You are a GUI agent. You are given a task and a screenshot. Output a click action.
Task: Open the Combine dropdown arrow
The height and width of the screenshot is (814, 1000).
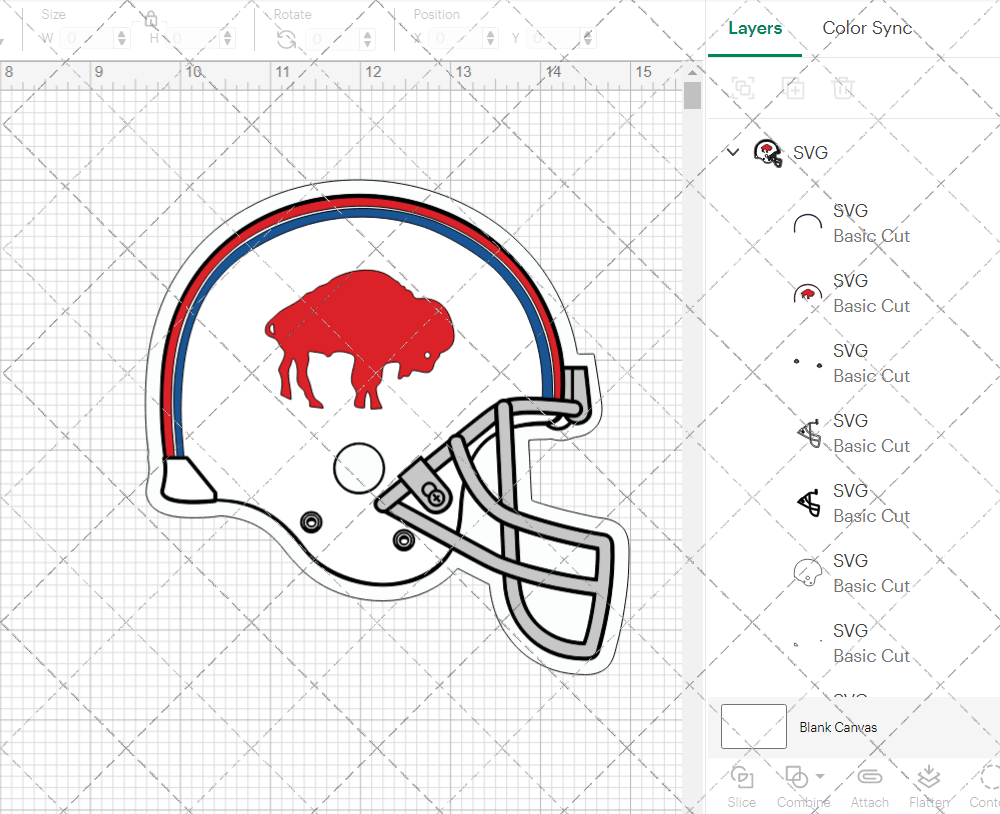pos(820,776)
